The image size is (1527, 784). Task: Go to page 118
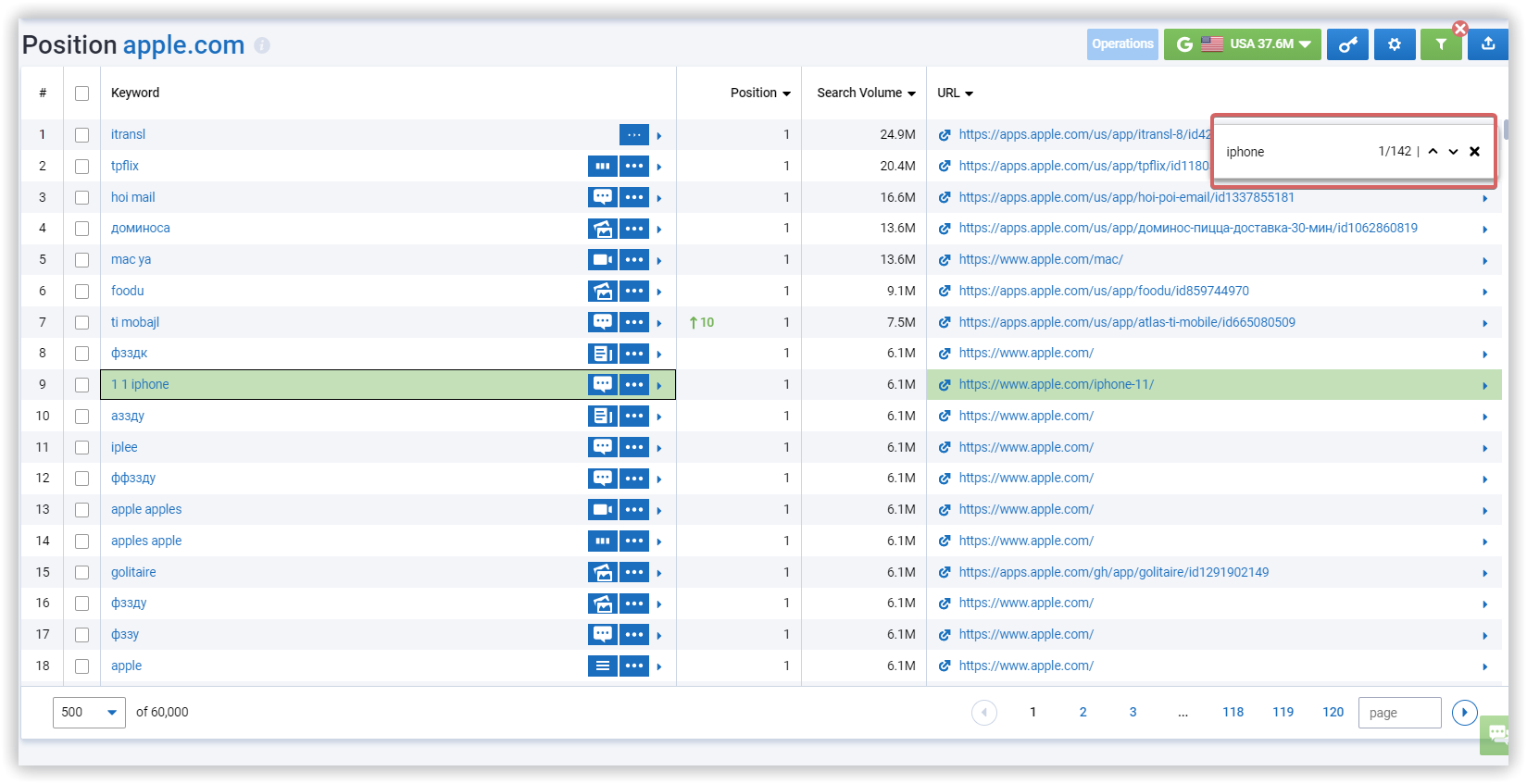click(1233, 712)
